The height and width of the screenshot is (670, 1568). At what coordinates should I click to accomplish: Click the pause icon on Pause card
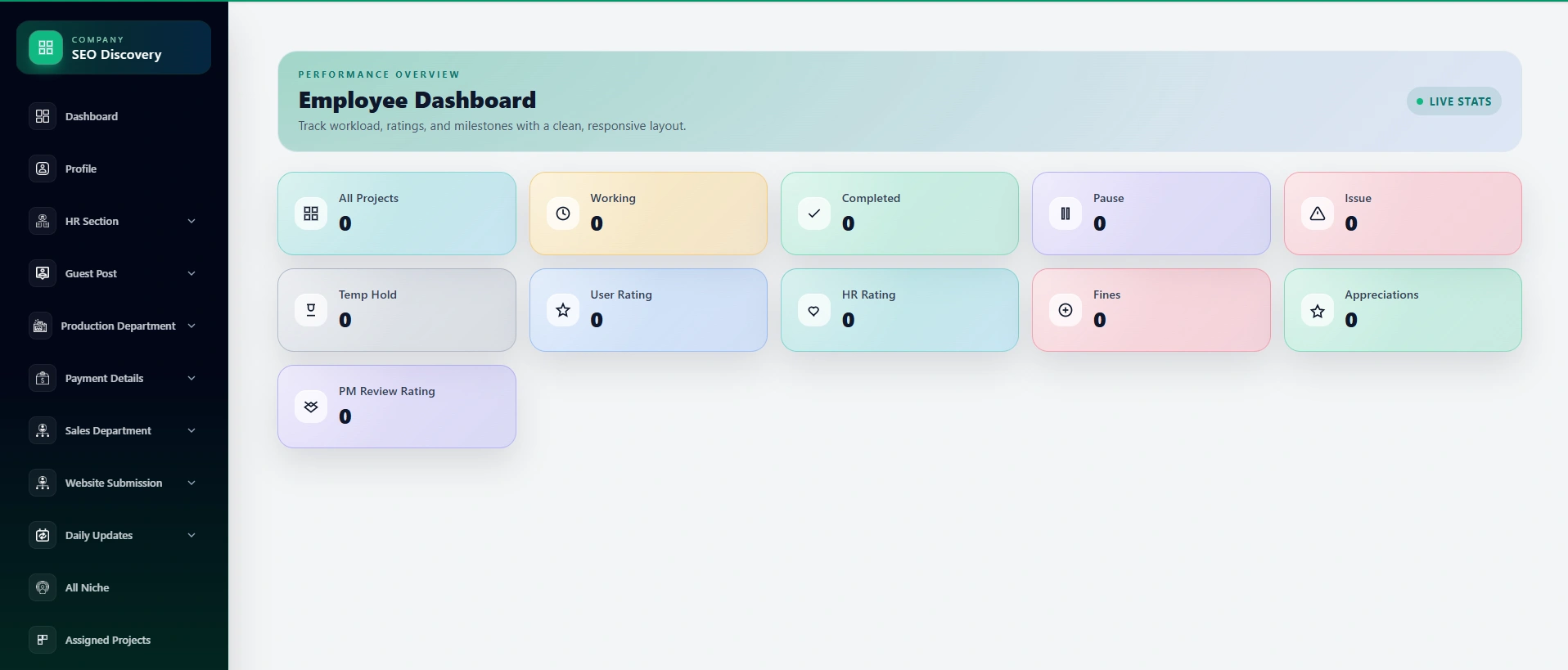coord(1066,214)
